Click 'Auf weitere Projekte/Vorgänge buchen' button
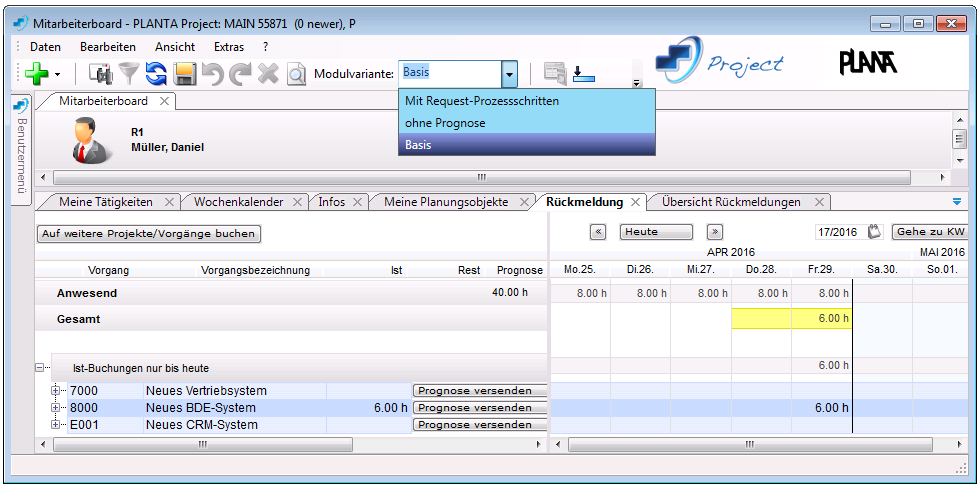The height and width of the screenshot is (486, 980). [x=149, y=234]
